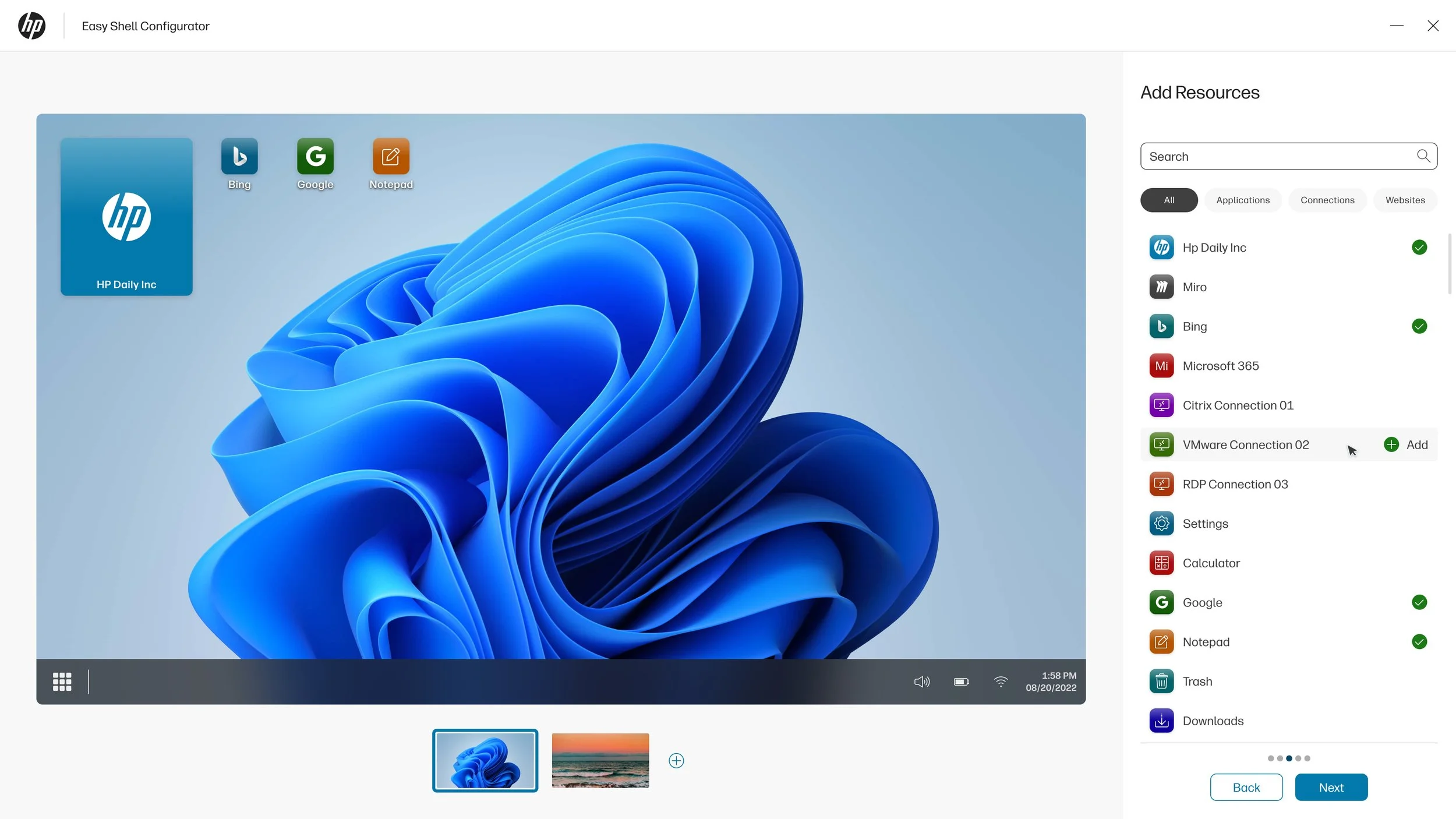This screenshot has width=1456, height=819.
Task: Go back with the Back button
Action: click(x=1246, y=788)
